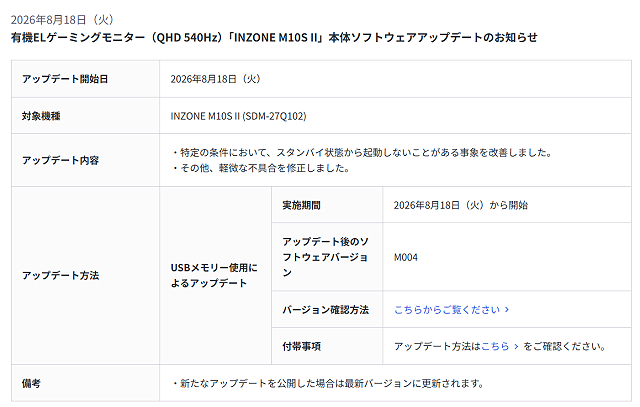Click the 対象機種 header cell
The image size is (640, 407).
(x=85, y=116)
